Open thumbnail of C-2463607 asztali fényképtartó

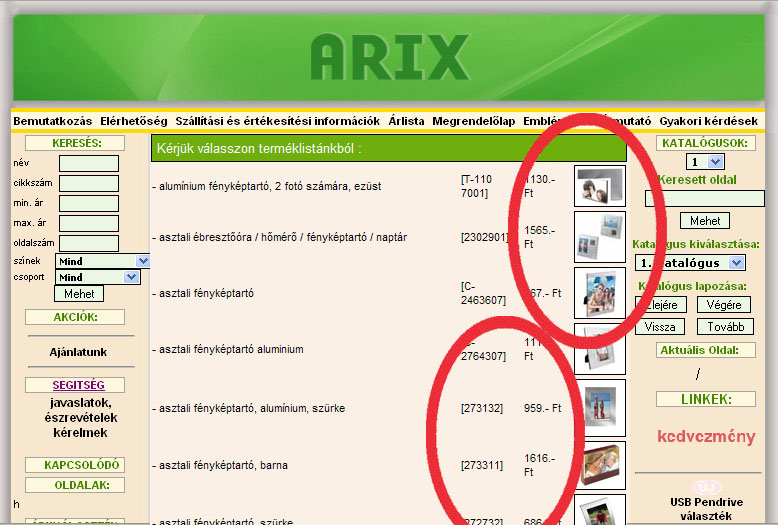(x=599, y=293)
